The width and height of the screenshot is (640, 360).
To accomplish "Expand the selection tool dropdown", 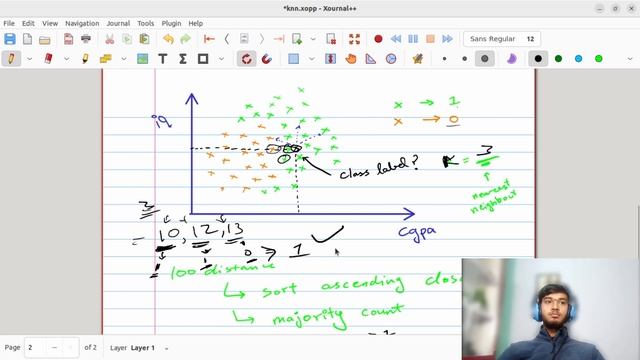I will point(311,59).
